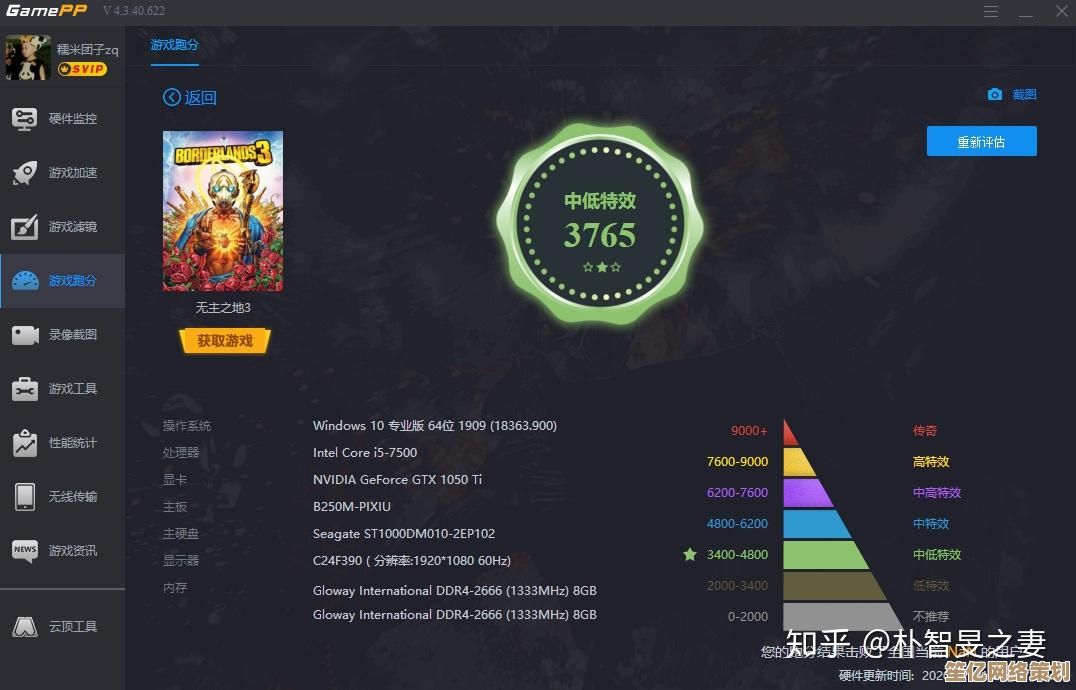Select 游戏资讯 sidebar label
The image size is (1076, 690).
tap(73, 551)
